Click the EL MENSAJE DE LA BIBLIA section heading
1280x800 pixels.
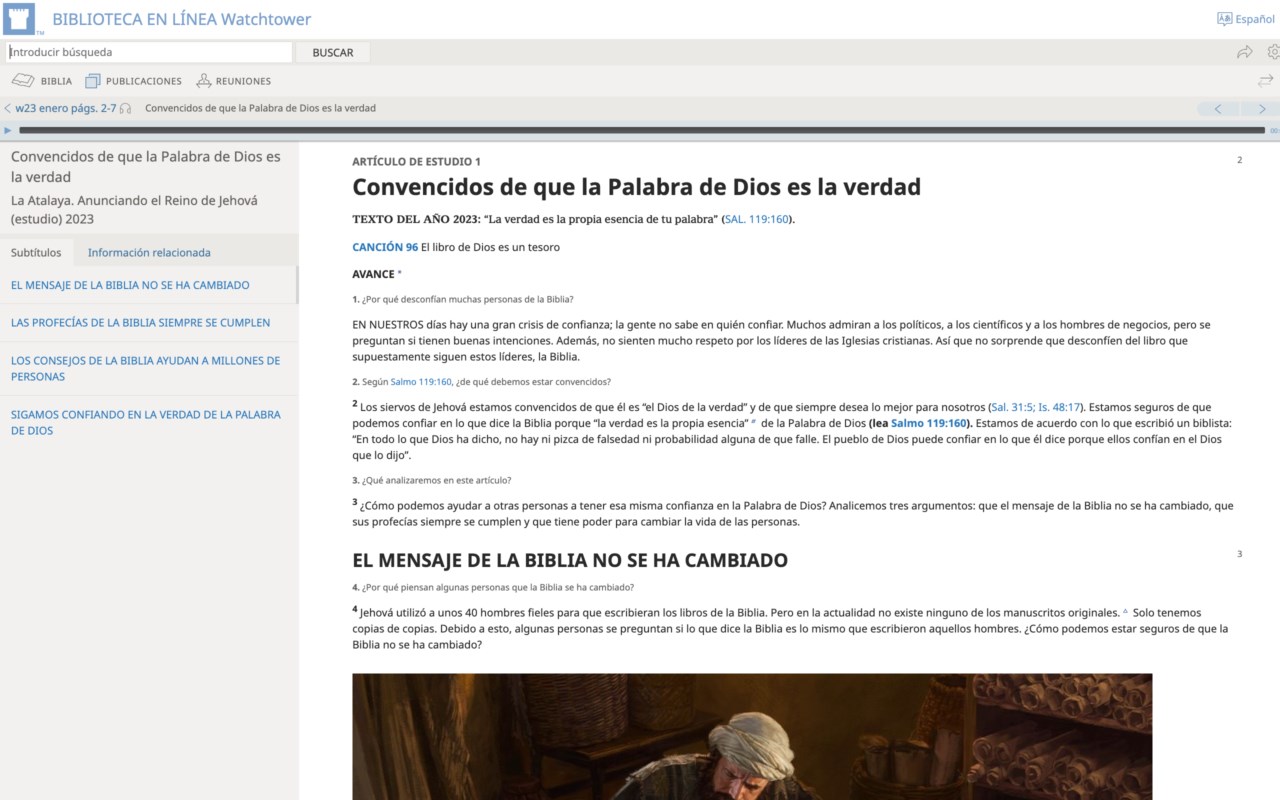click(x=570, y=560)
